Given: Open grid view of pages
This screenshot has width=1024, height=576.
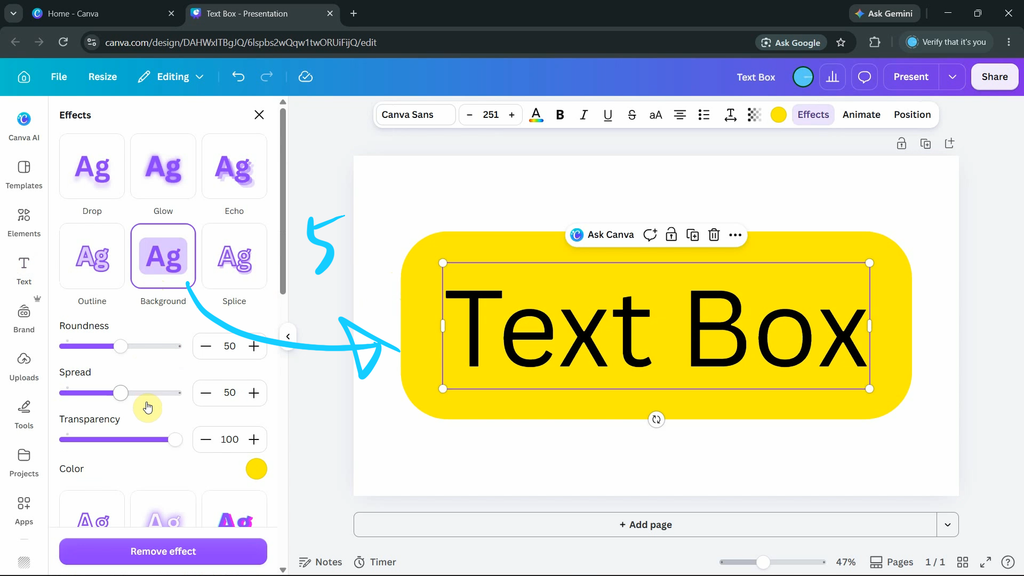Looking at the screenshot, I should point(963,562).
